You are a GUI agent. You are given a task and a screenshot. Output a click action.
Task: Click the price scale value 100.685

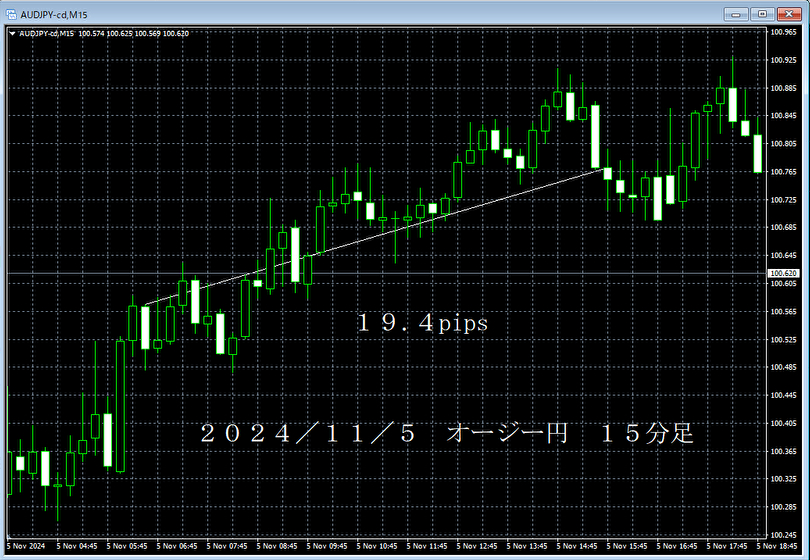coord(783,227)
